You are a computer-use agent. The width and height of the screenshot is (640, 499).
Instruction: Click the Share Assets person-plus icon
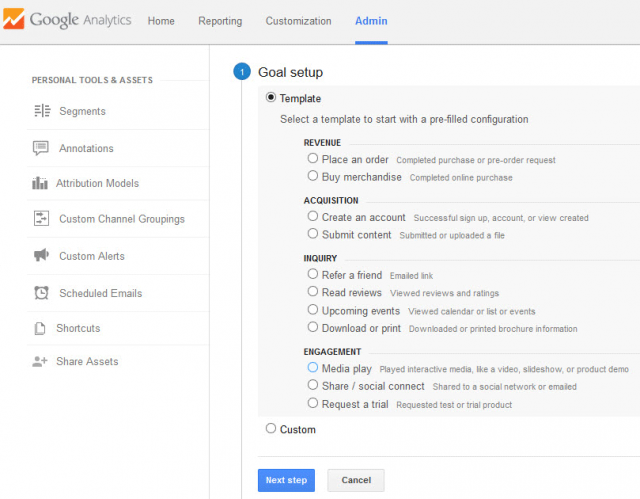[x=40, y=361]
